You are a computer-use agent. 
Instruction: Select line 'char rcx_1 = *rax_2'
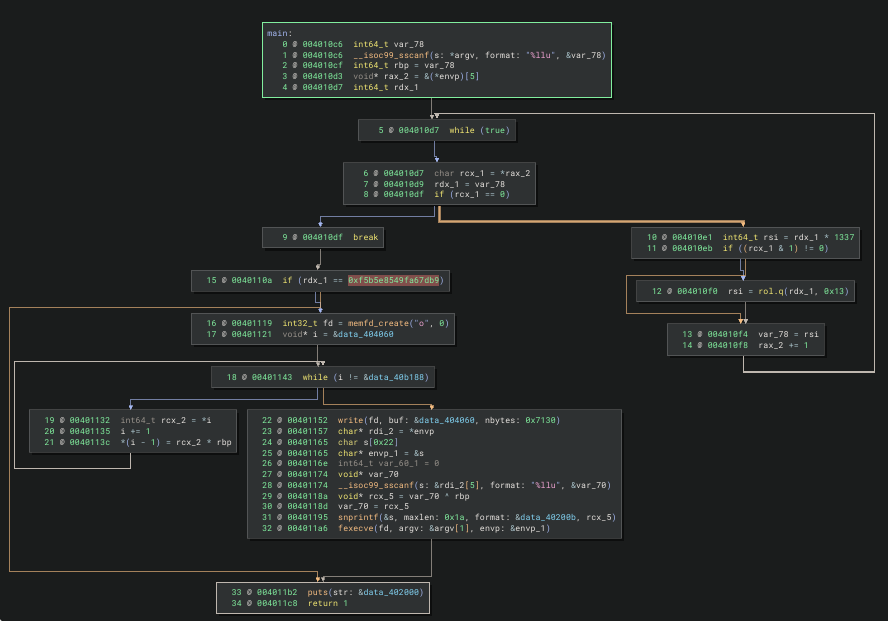click(x=482, y=173)
